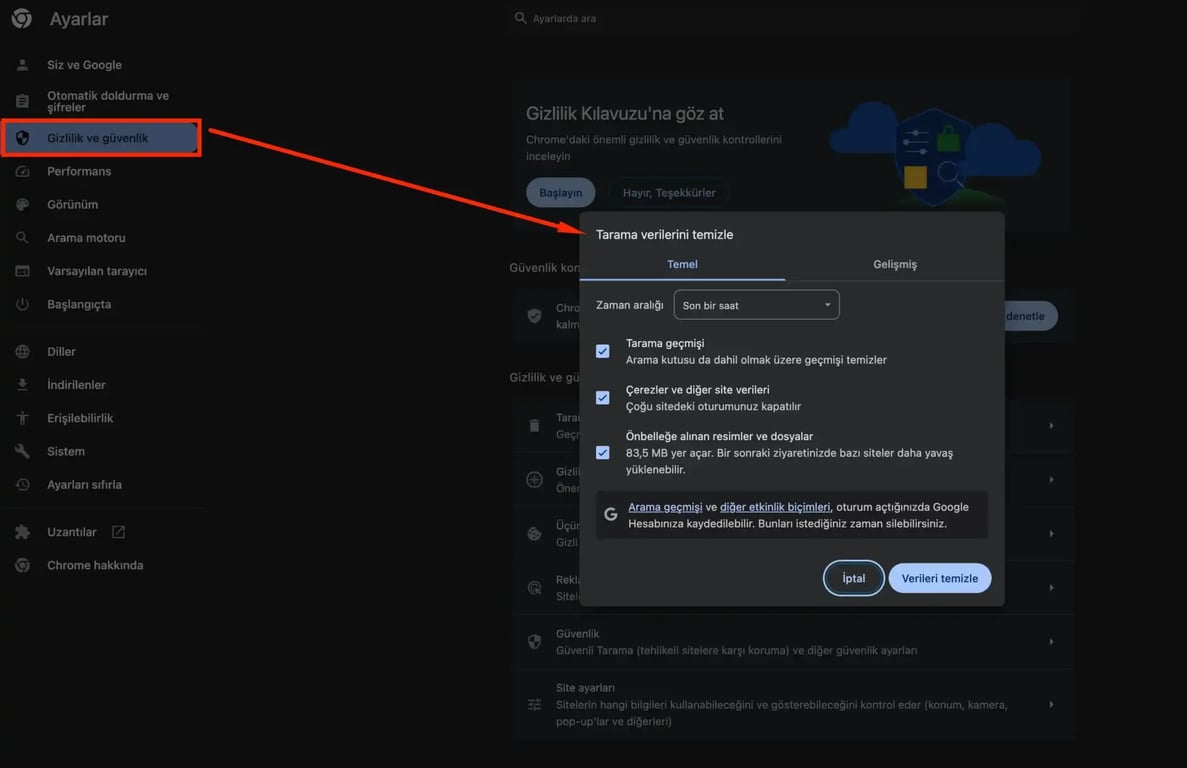Click the Erişilebilirlik accessibility icon
The width and height of the screenshot is (1187, 768).
point(23,418)
